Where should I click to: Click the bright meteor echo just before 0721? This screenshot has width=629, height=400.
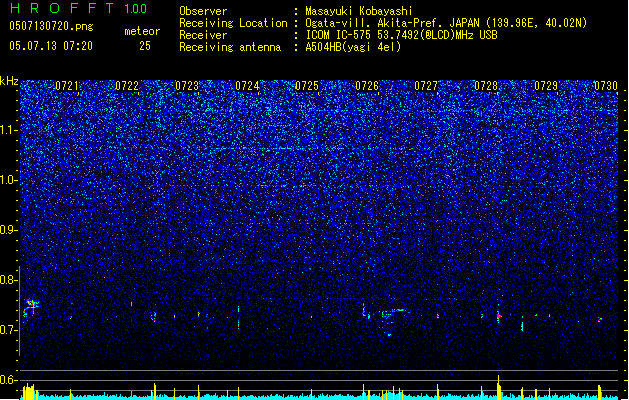pyautogui.click(x=30, y=307)
